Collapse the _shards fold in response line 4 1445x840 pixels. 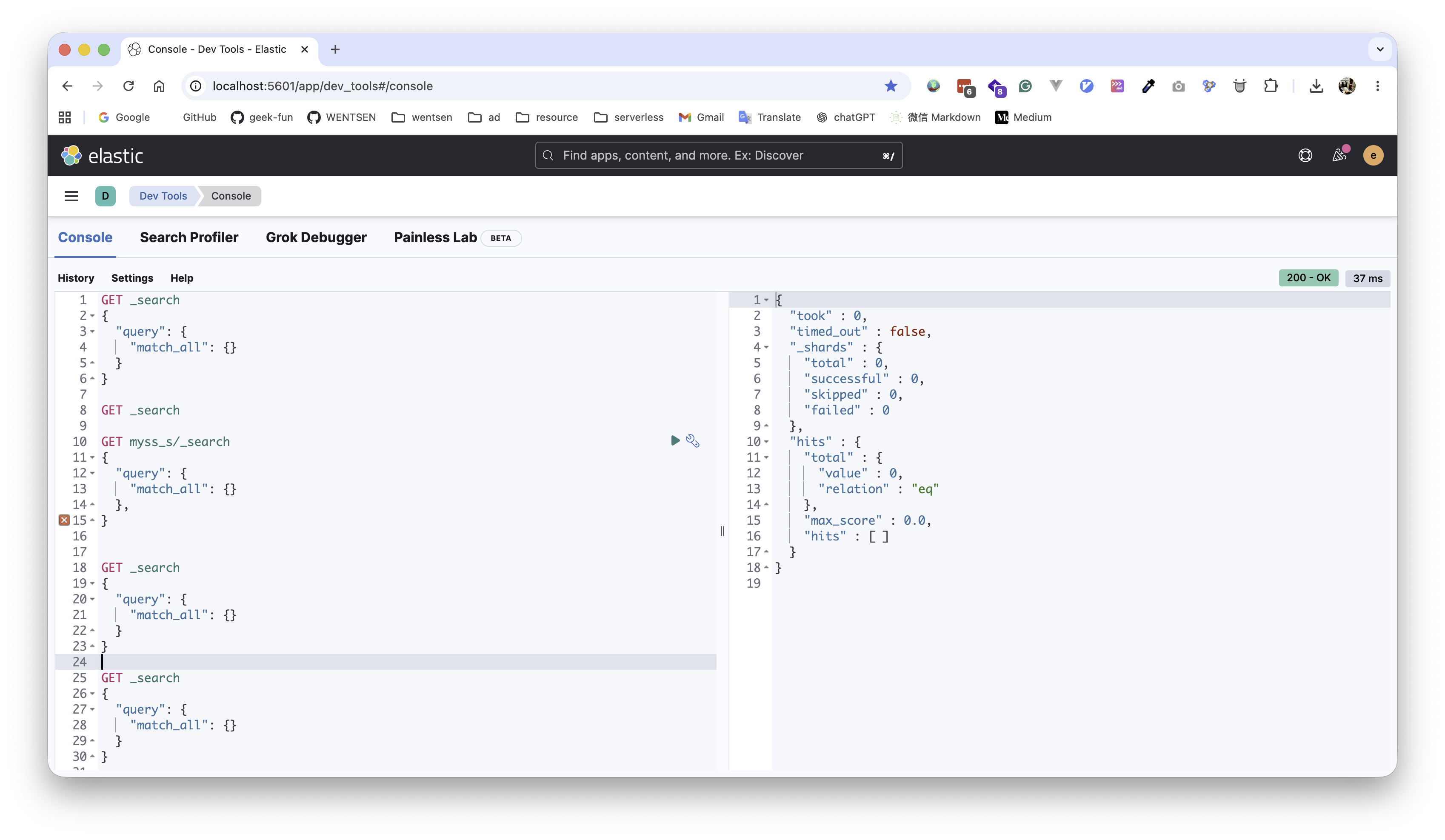pos(766,348)
